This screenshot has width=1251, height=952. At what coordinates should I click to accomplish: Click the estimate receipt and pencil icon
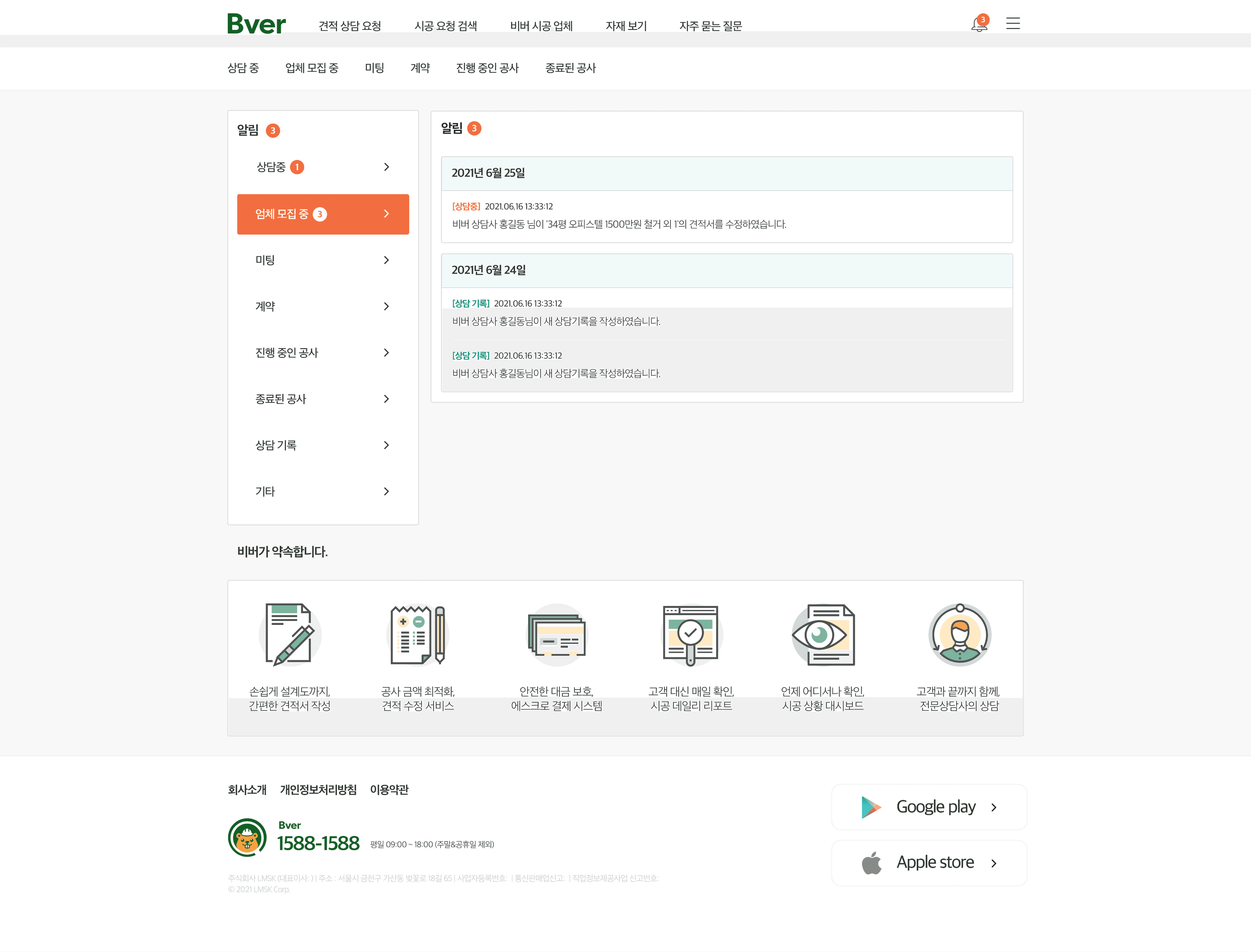click(418, 634)
